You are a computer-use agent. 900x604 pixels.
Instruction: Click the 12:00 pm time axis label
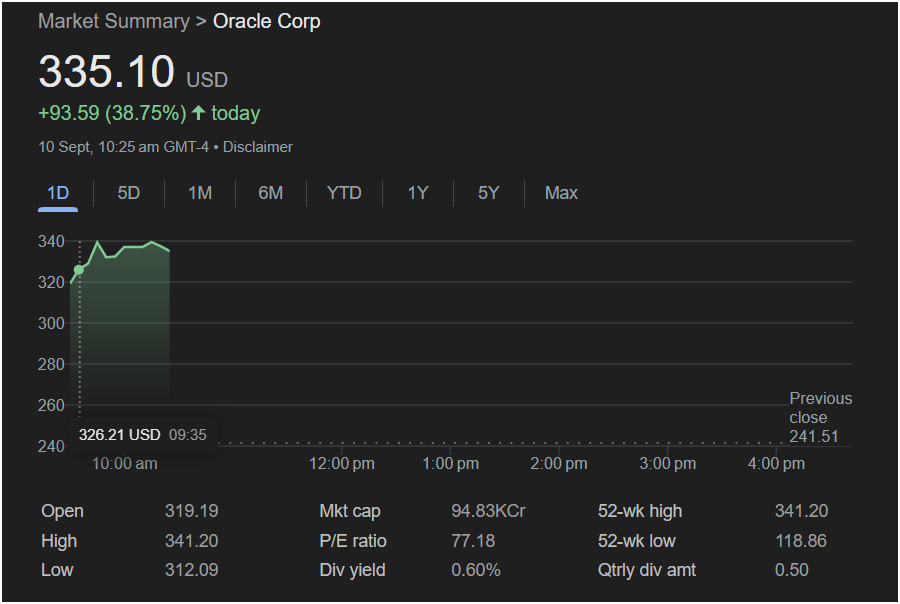(x=342, y=463)
